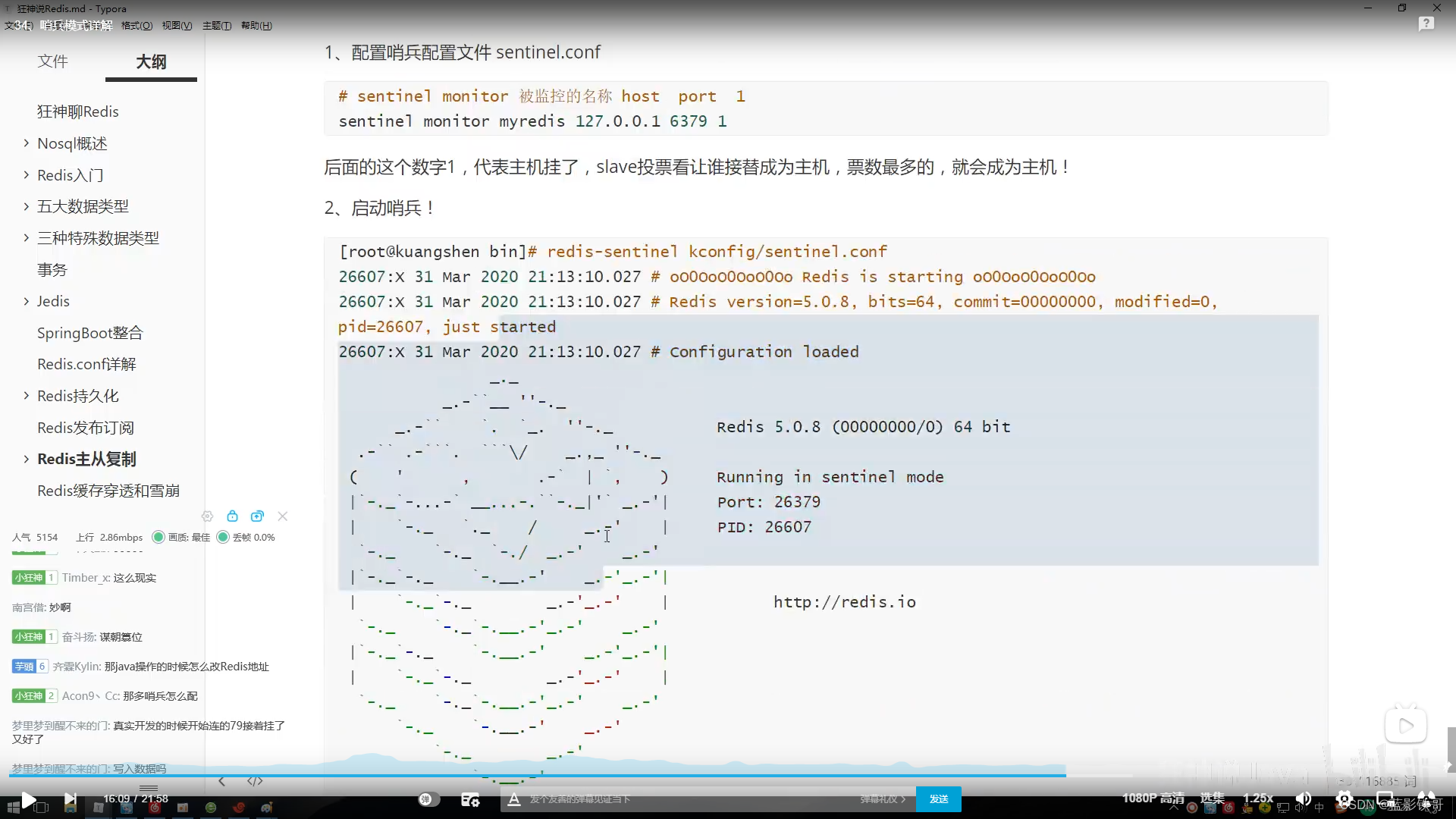Click '1、配置哨兵配置文件 sentinel.conf' line
The image size is (1456, 819).
(462, 52)
